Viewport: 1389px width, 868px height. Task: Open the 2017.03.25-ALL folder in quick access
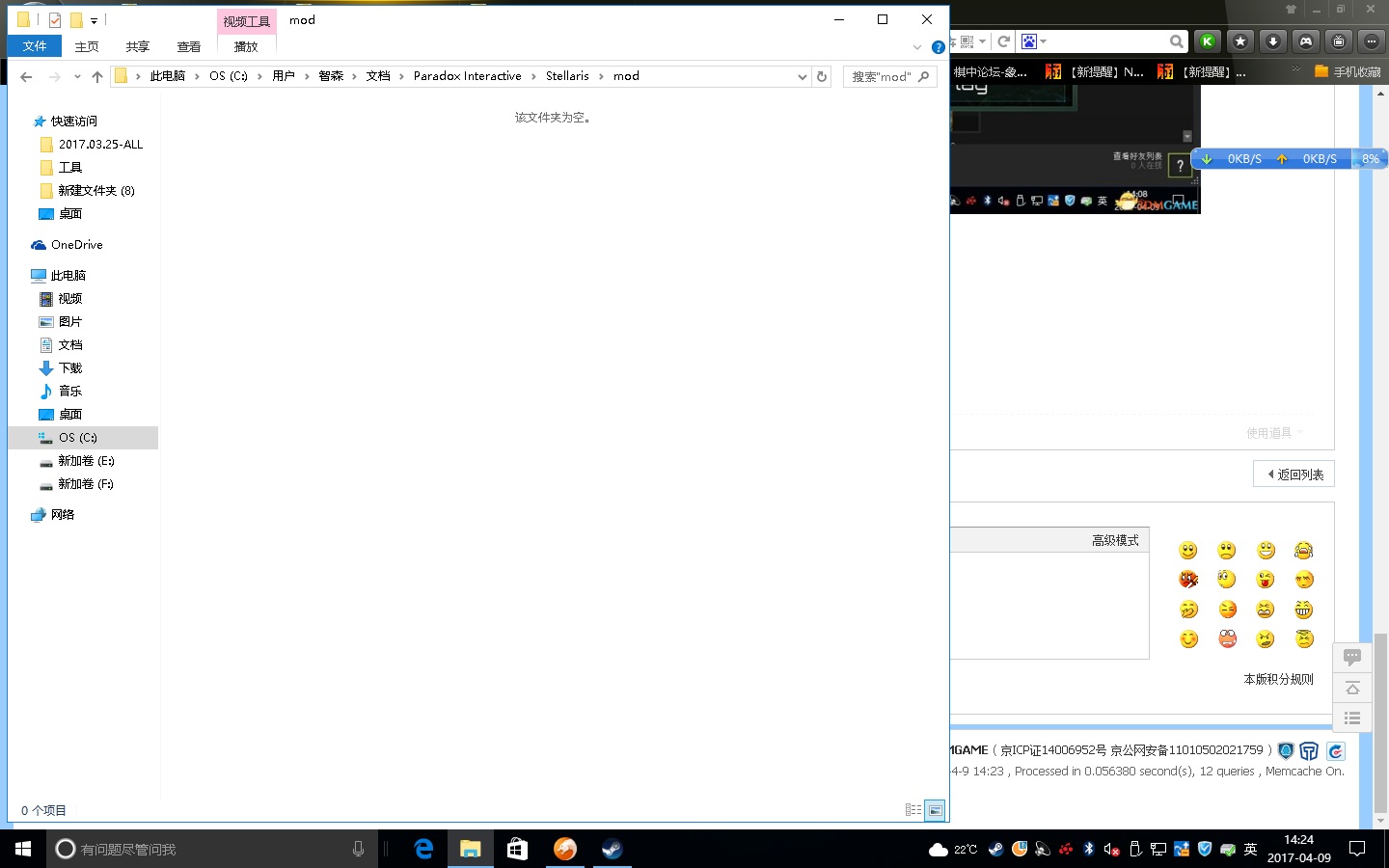click(100, 145)
